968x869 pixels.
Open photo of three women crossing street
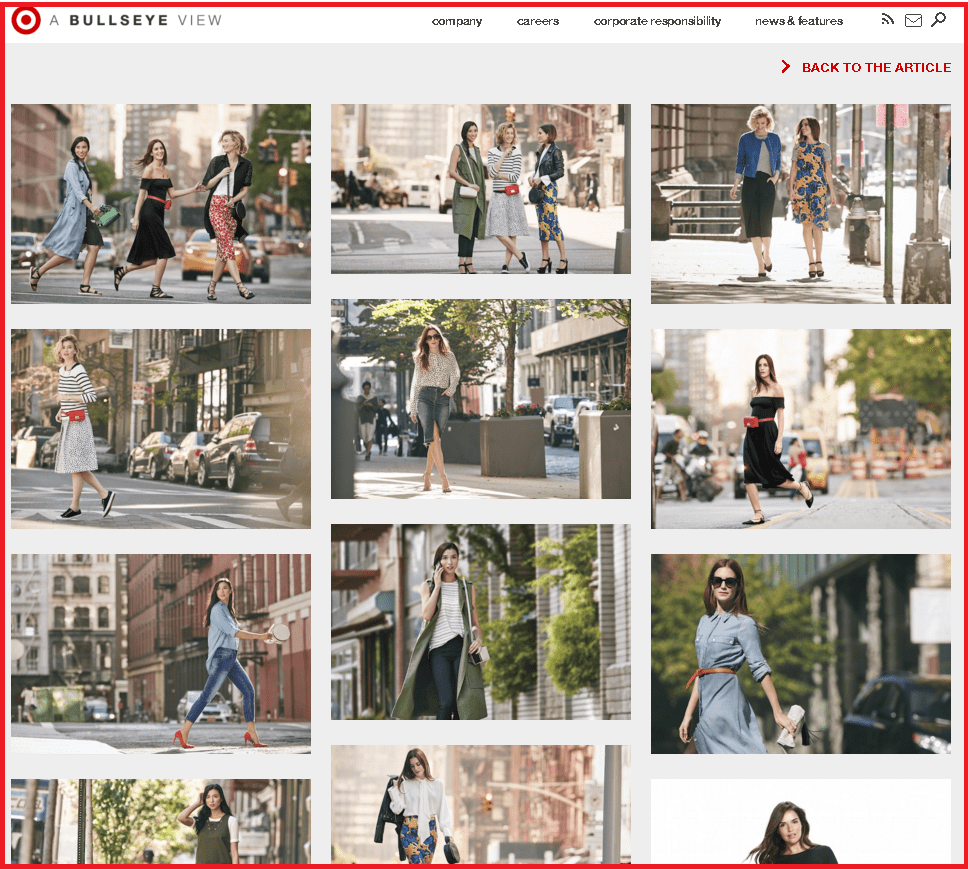coord(161,203)
